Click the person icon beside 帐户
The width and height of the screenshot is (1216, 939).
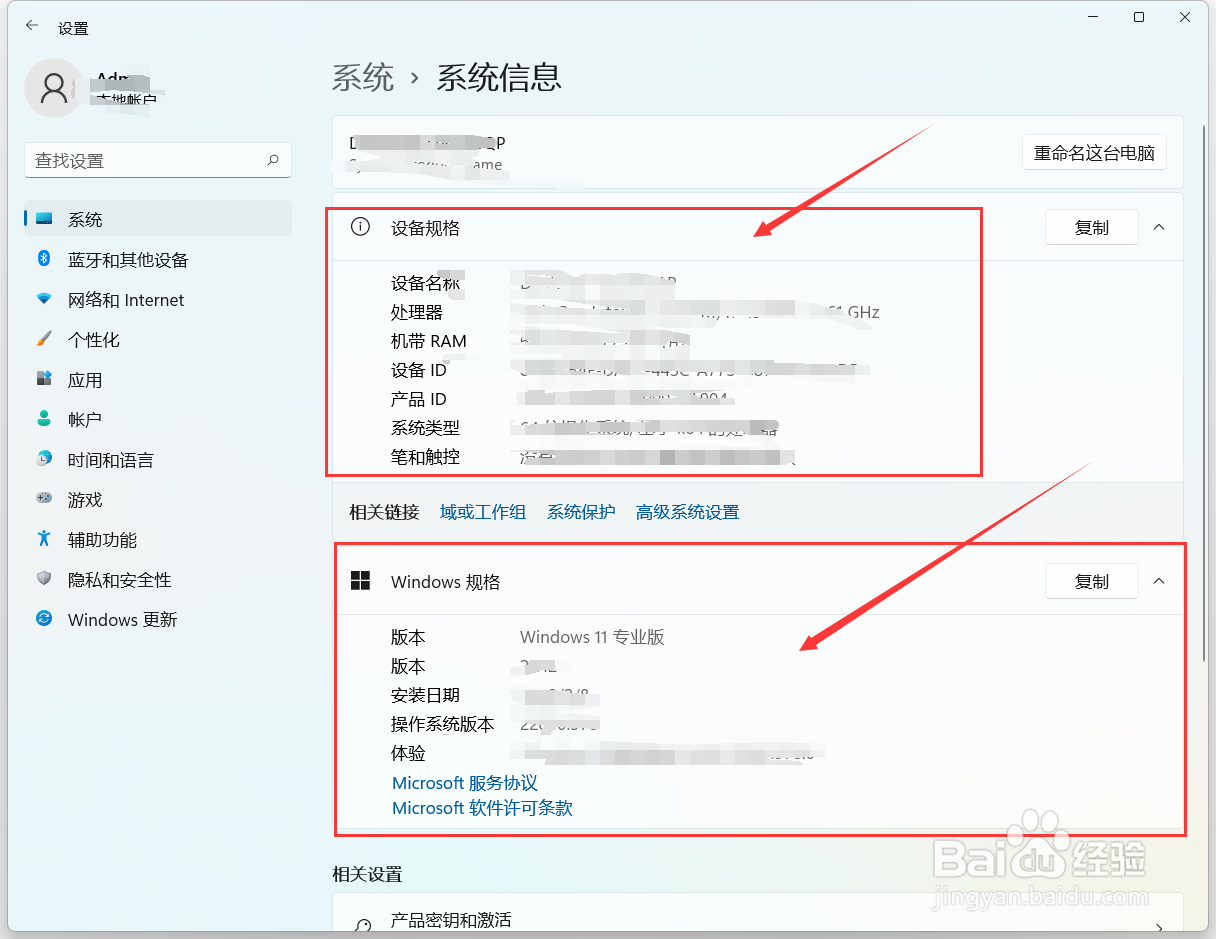[x=44, y=419]
